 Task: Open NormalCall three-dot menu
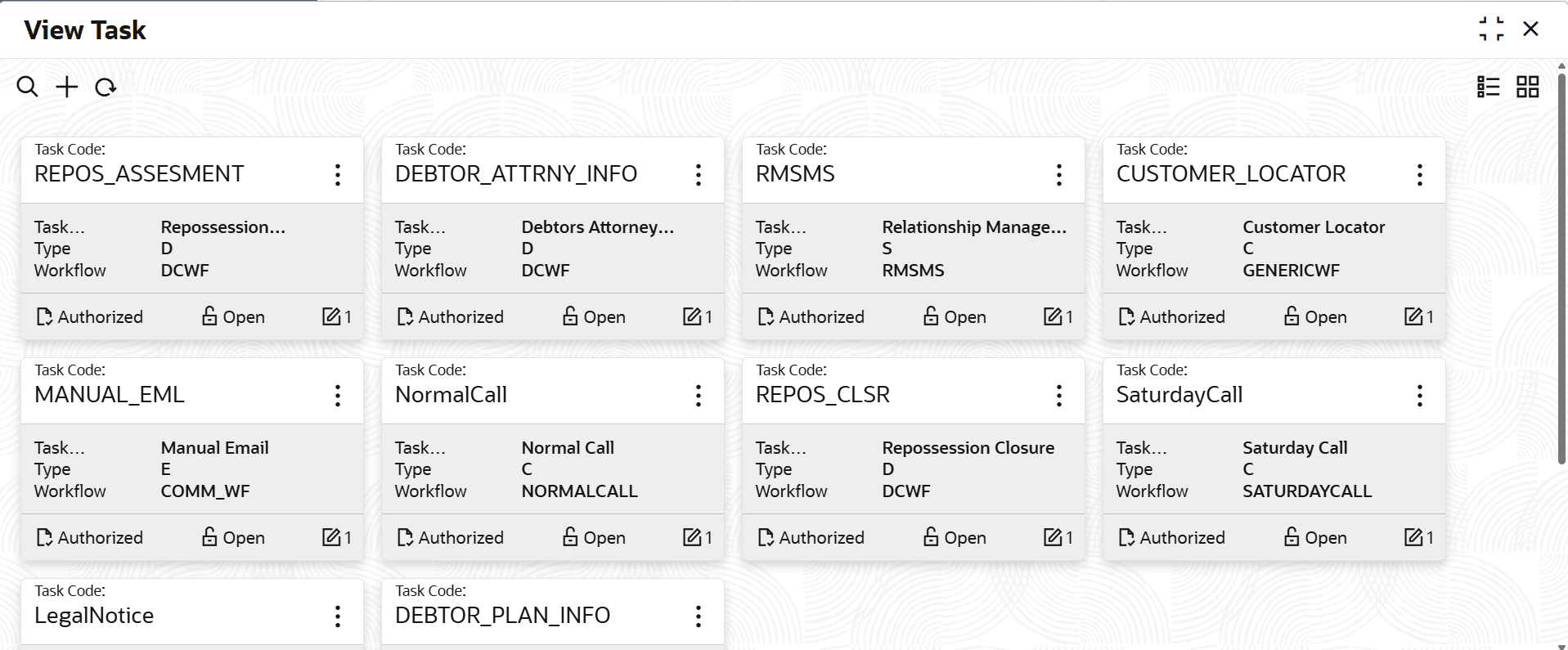699,395
